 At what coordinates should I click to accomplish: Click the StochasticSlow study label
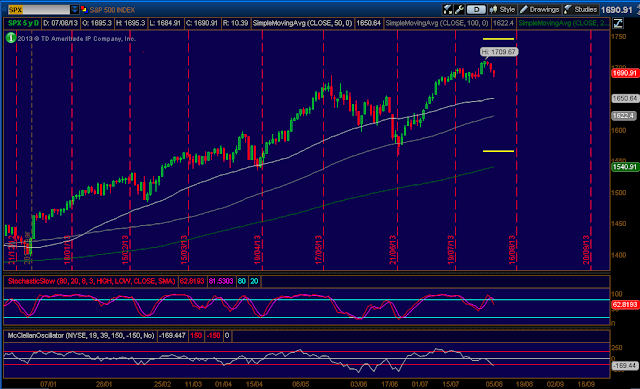tap(91, 281)
